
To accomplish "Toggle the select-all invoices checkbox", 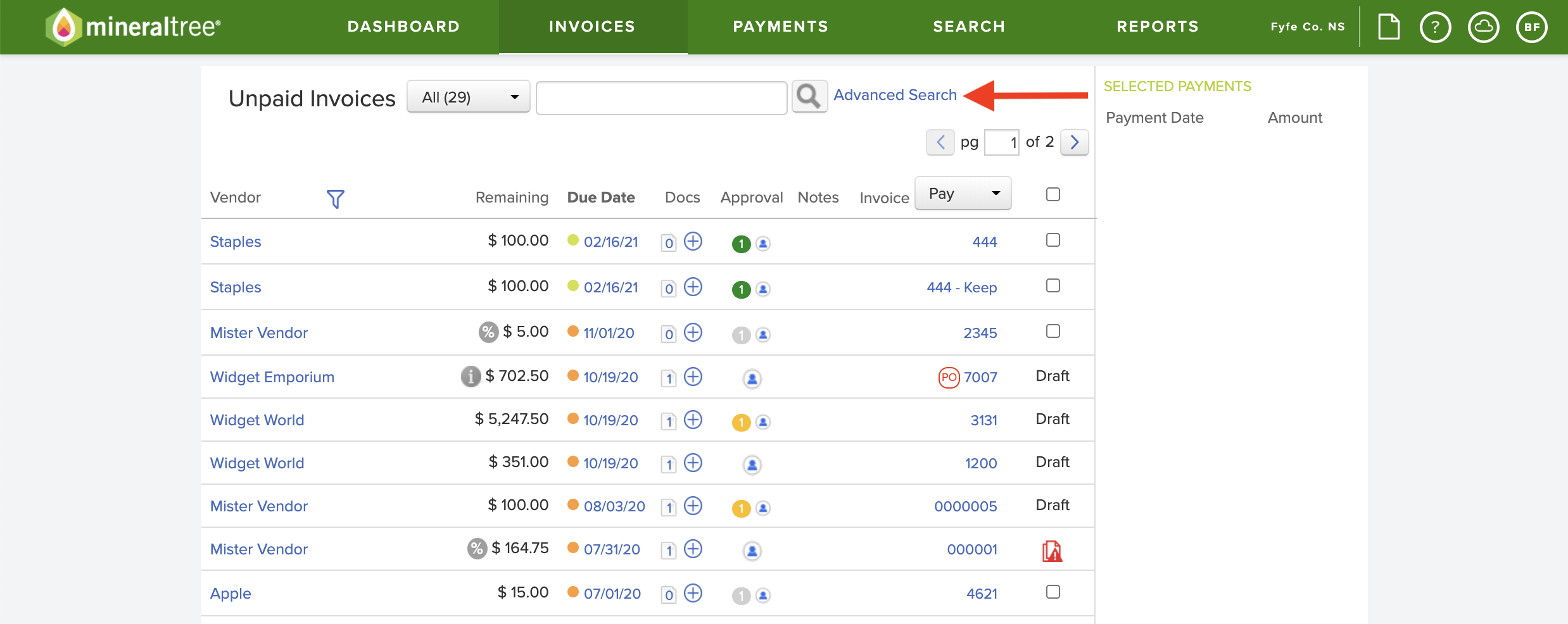I will point(1053,194).
